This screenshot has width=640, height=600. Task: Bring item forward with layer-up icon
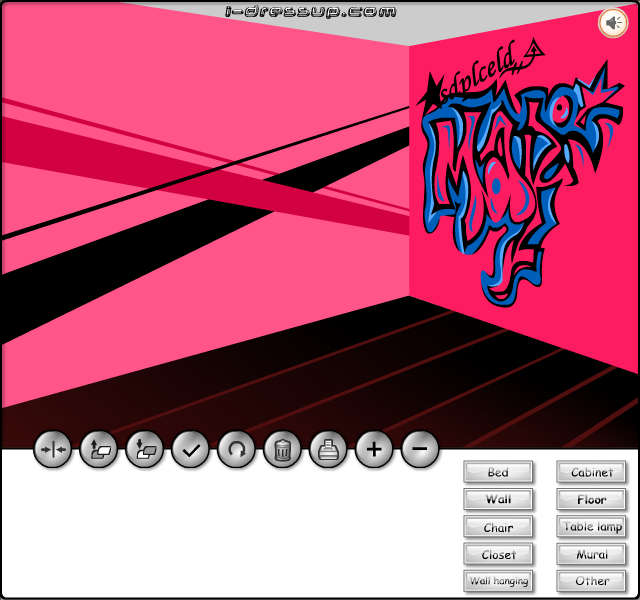click(x=98, y=449)
